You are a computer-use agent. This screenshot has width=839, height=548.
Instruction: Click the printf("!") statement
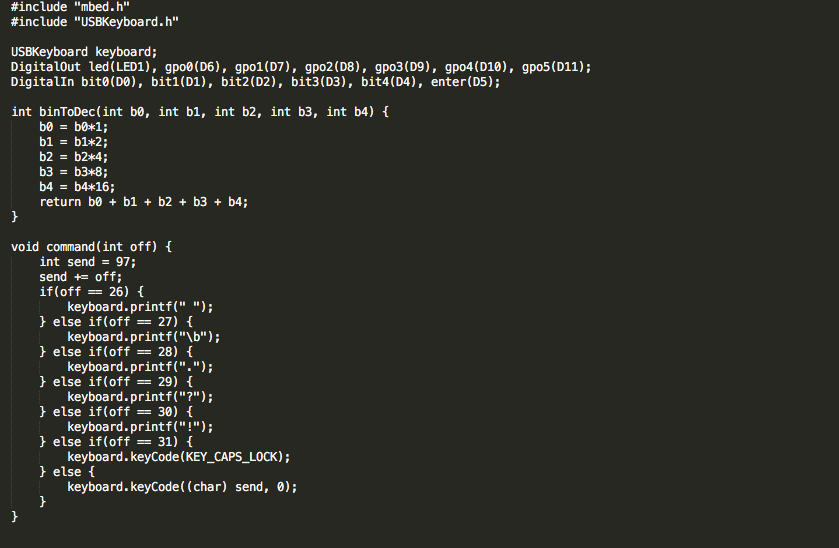point(140,427)
